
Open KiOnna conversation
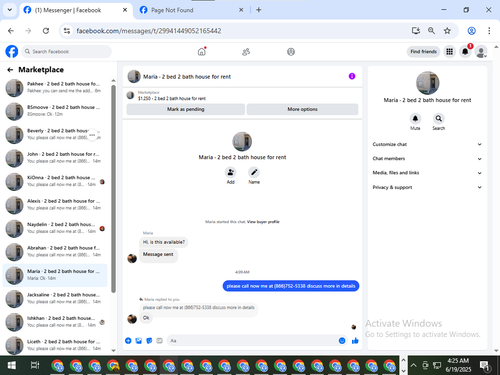point(55,181)
